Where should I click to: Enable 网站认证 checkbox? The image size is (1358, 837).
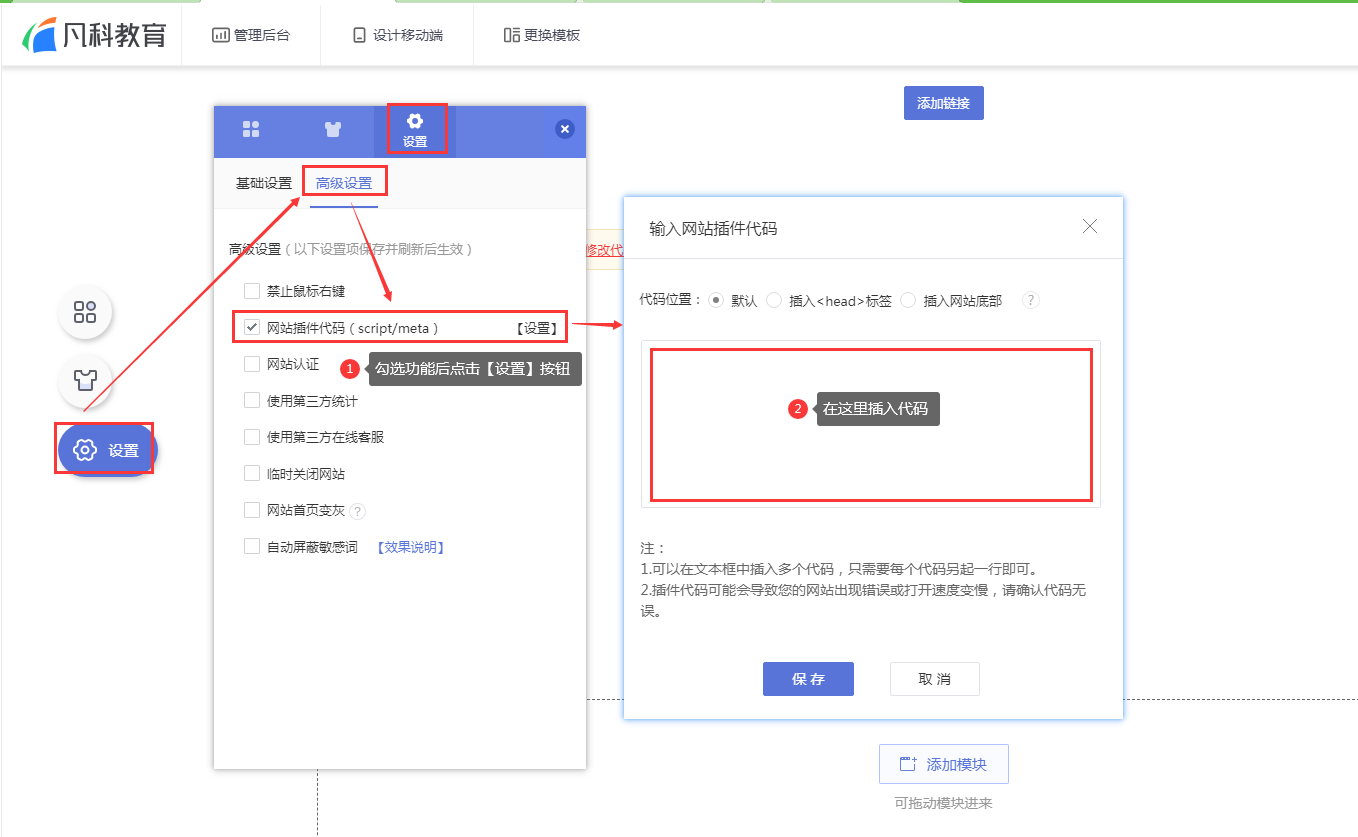(252, 364)
